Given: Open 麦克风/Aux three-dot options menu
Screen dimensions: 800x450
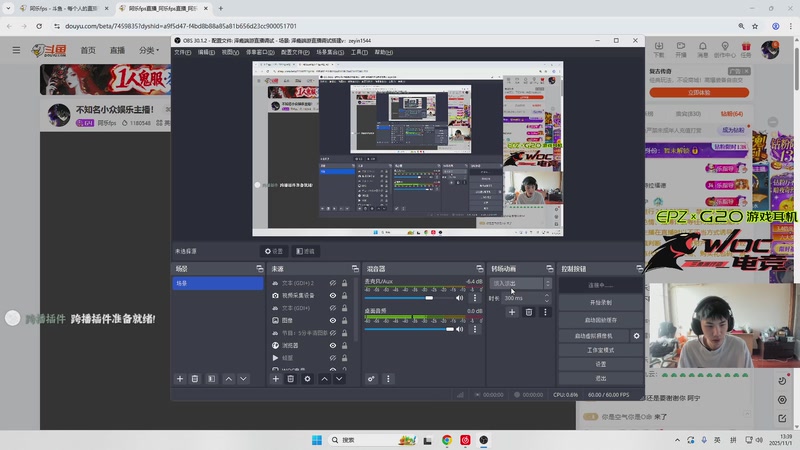Looking at the screenshot, I should coord(475,297).
